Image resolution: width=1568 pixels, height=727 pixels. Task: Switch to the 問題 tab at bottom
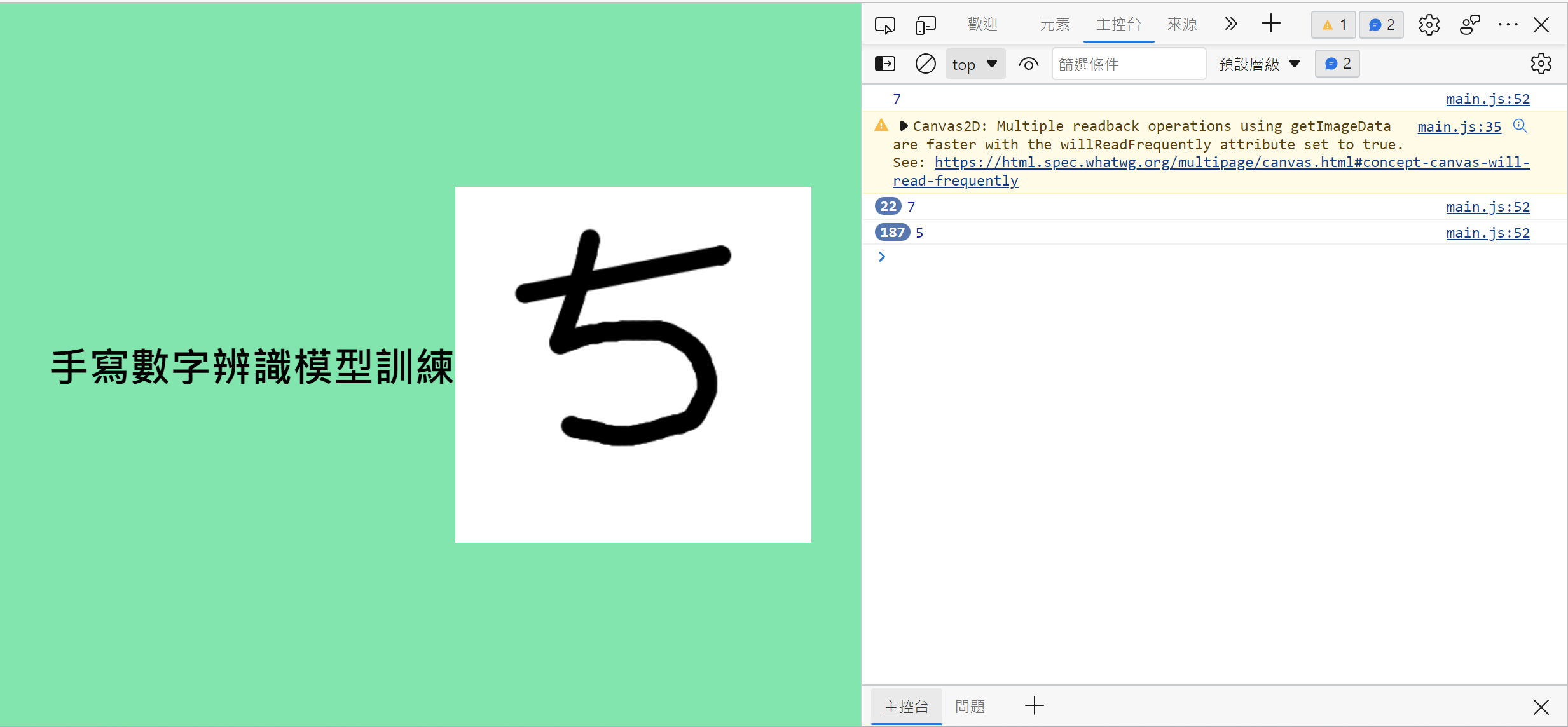[x=969, y=706]
